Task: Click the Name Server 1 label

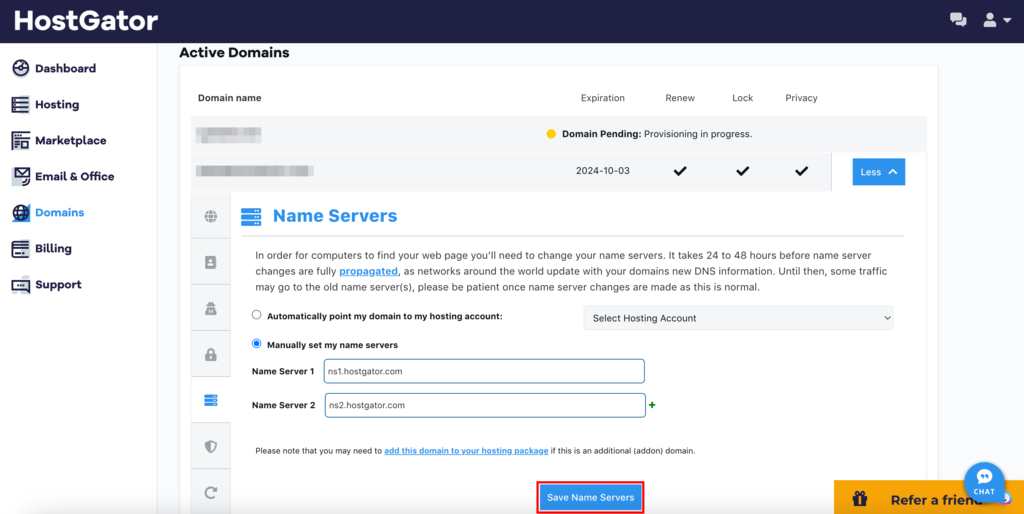Action: click(283, 371)
